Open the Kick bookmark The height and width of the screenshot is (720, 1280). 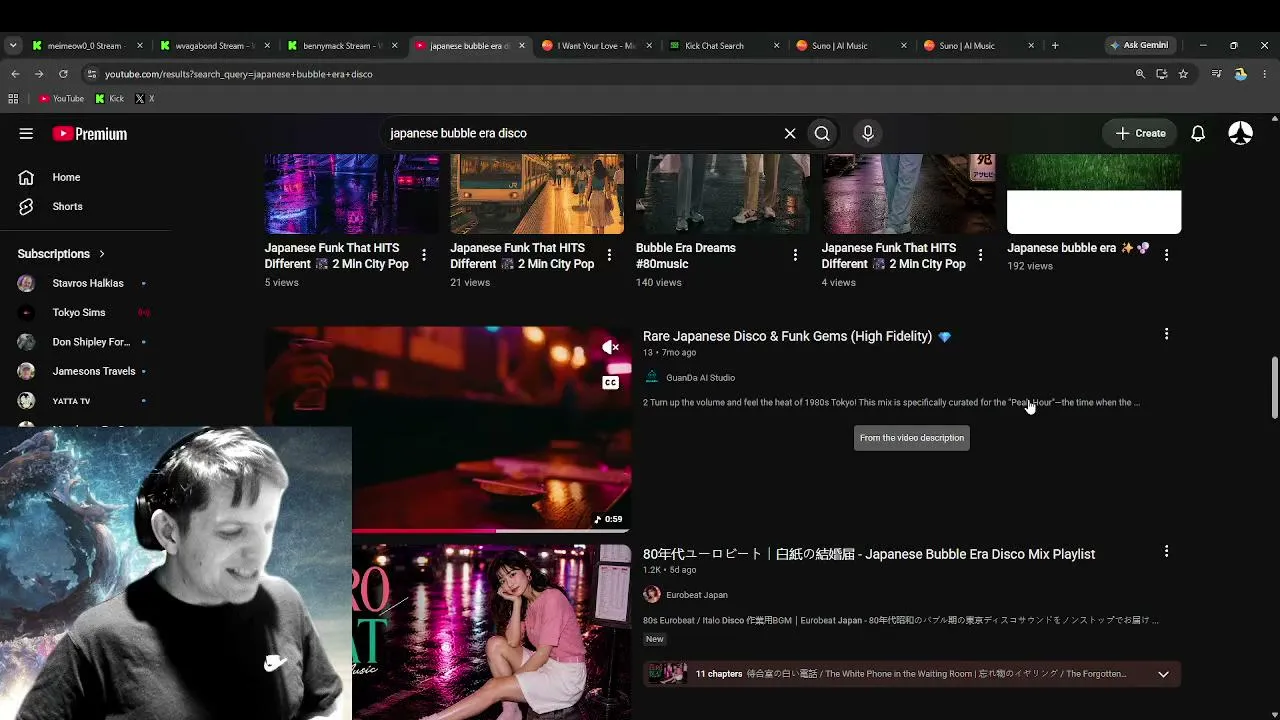[x=110, y=99]
